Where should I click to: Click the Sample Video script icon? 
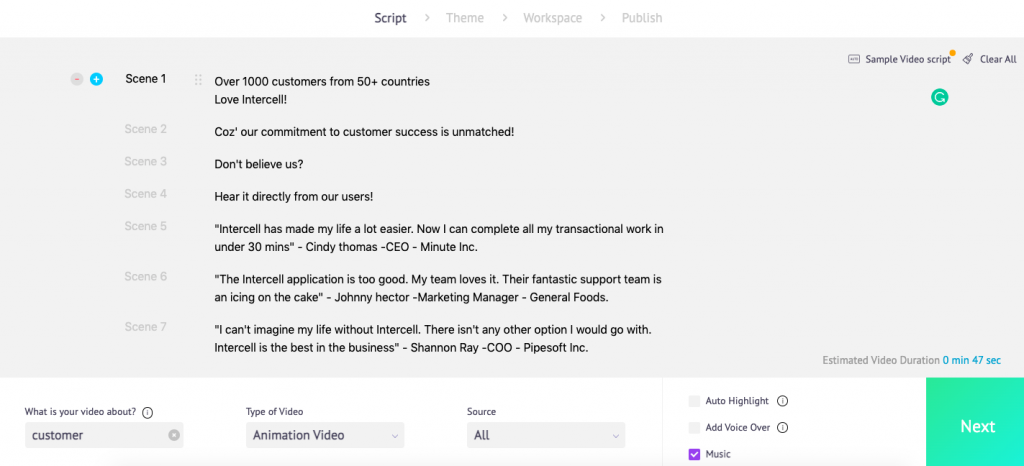[854, 59]
